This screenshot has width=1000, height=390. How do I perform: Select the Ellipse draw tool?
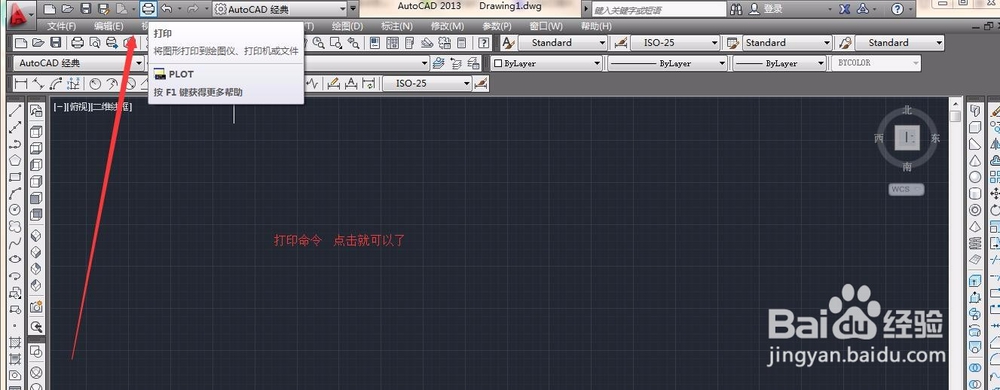15,259
